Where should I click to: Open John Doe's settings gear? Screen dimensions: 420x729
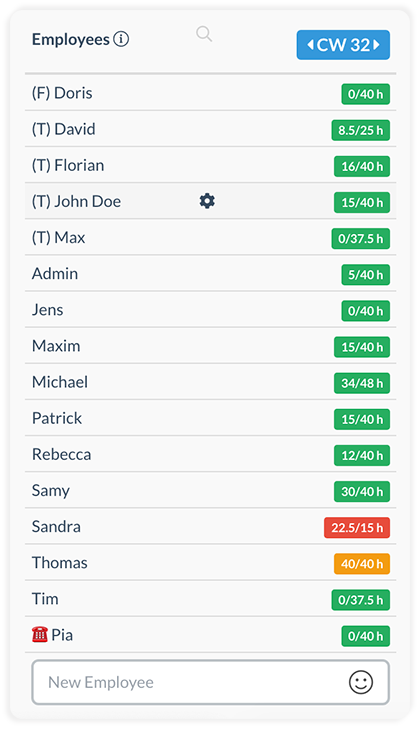pos(207,201)
